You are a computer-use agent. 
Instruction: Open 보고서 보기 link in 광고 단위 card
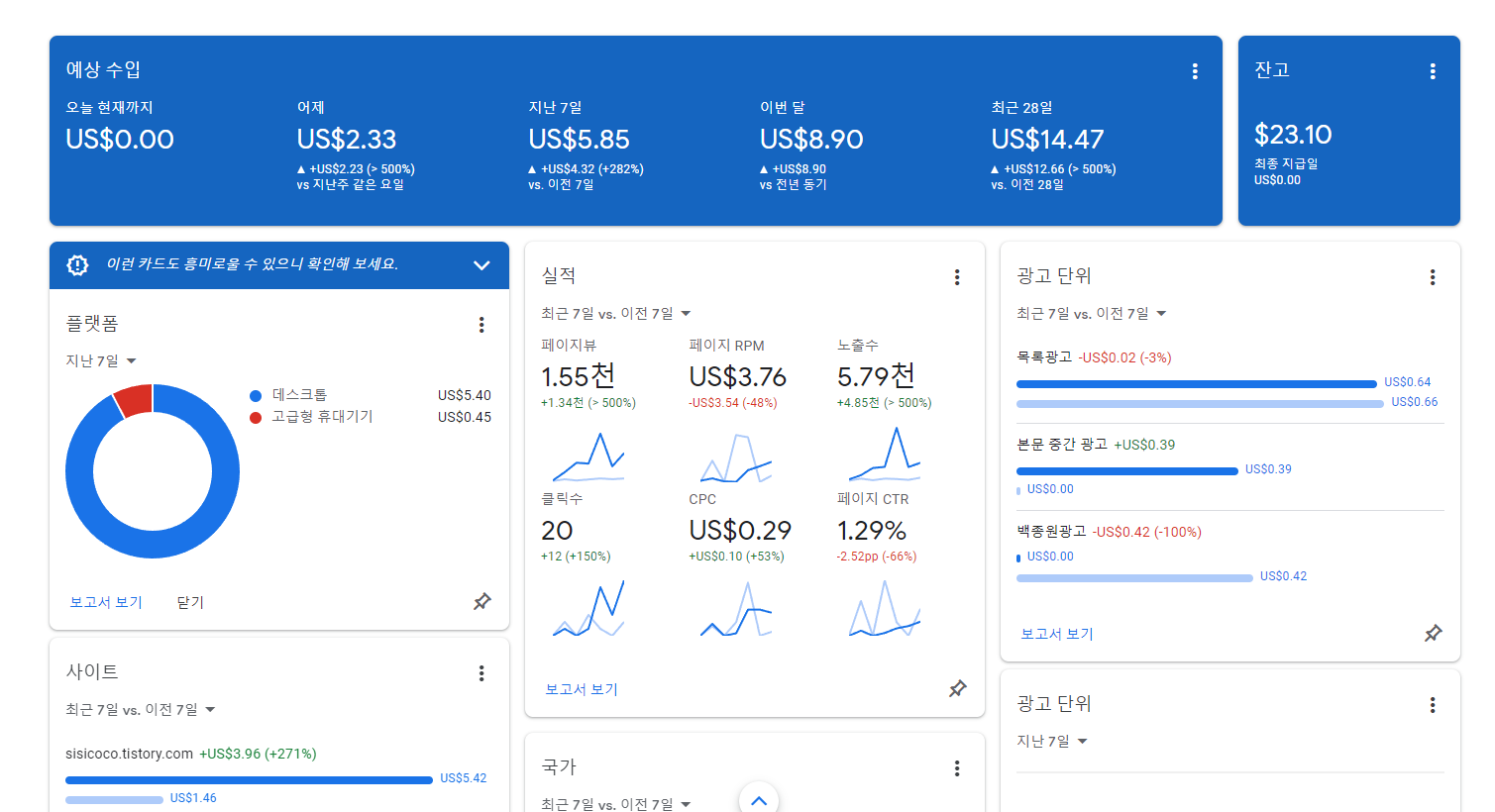pos(1057,634)
